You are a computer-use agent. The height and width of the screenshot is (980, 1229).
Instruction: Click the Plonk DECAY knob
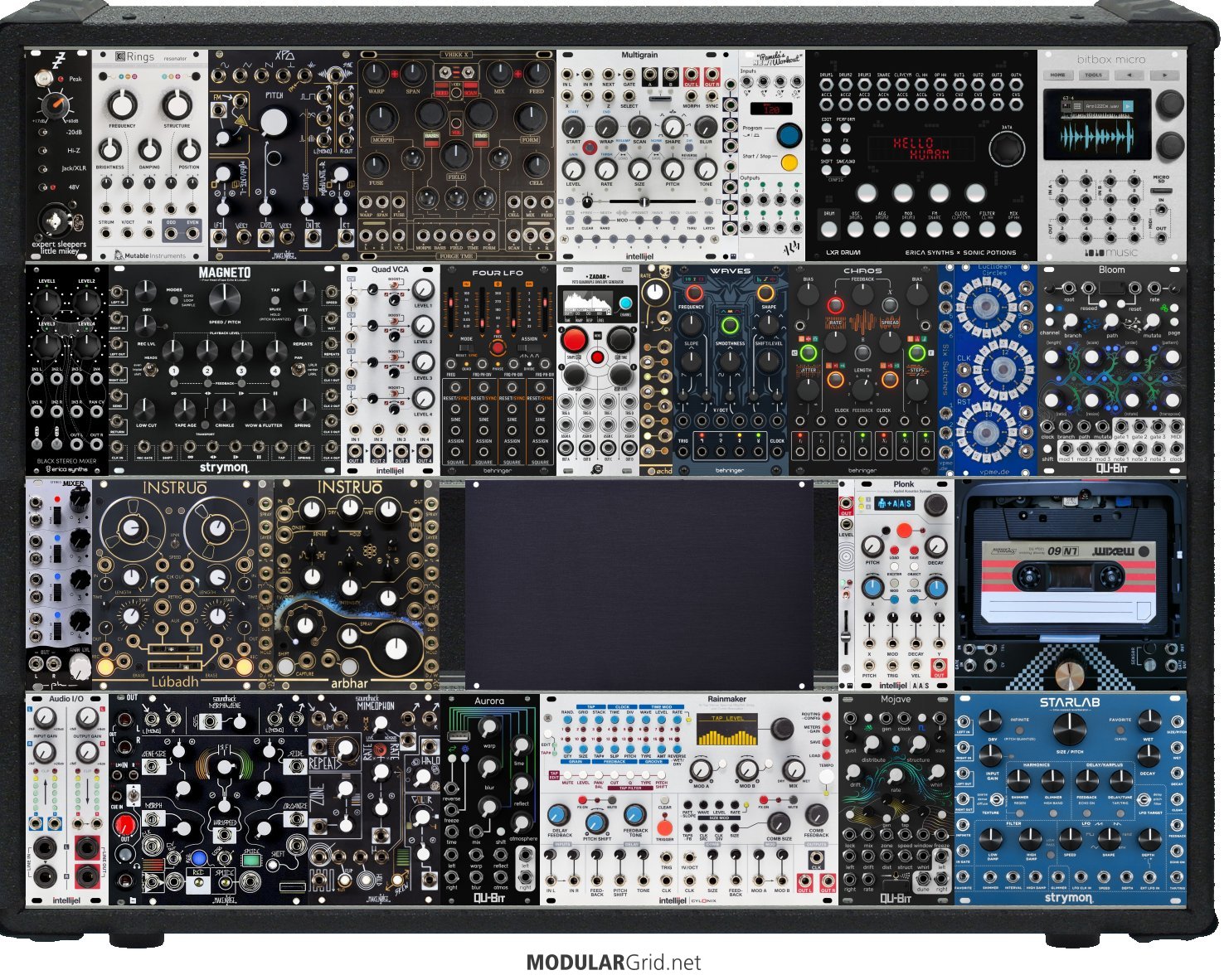click(935, 546)
